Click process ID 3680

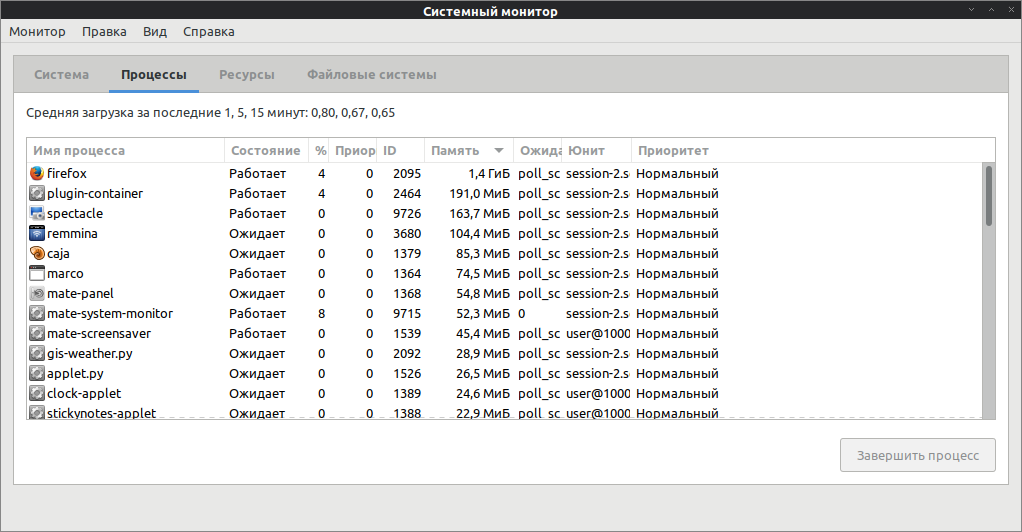(x=407, y=233)
